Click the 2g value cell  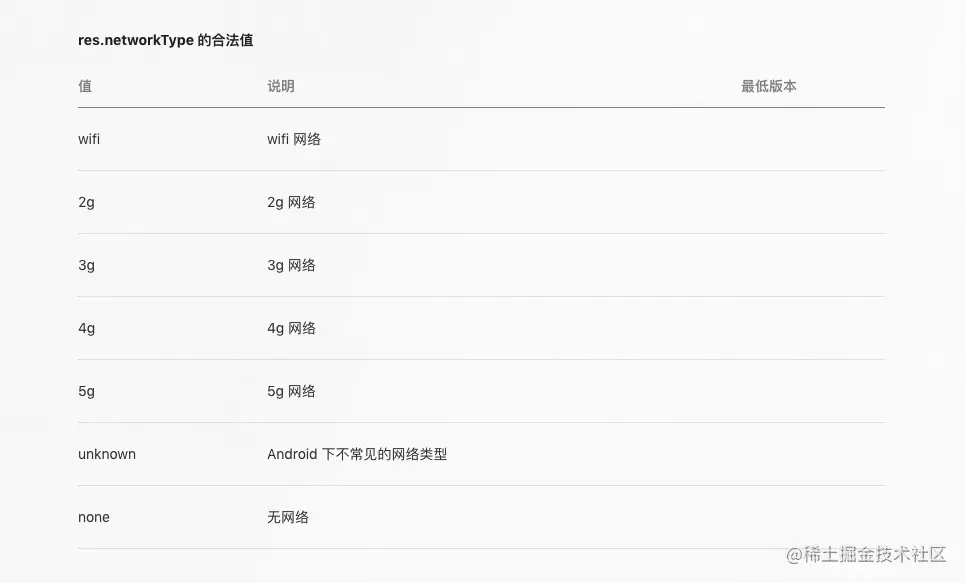click(86, 203)
